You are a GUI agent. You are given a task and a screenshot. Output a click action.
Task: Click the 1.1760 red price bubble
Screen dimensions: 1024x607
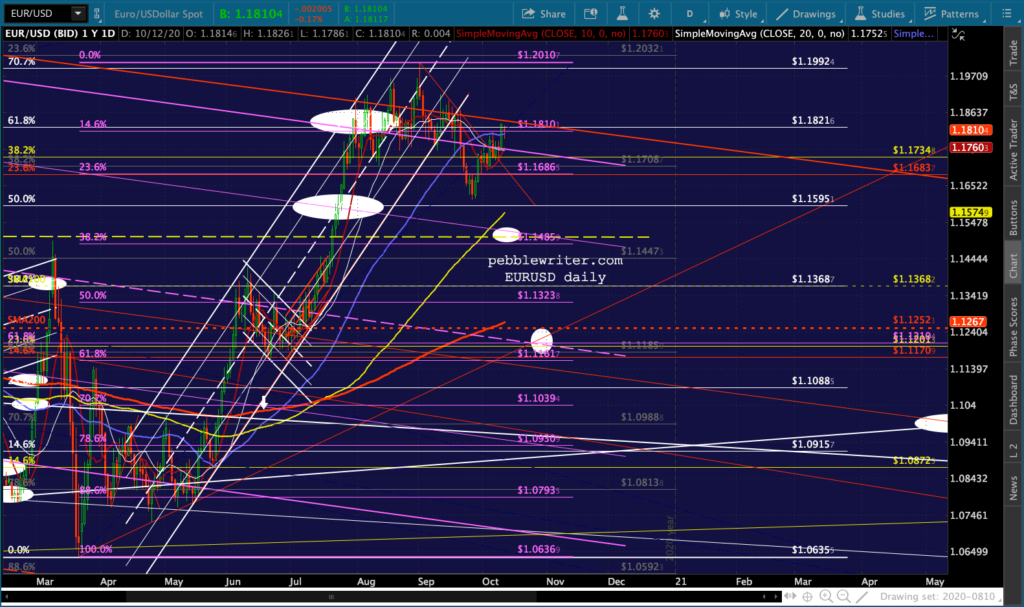click(x=970, y=148)
